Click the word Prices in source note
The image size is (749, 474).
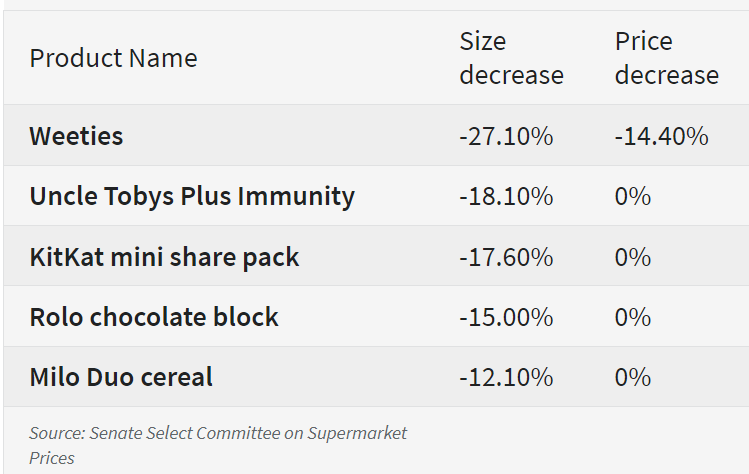[52, 458]
